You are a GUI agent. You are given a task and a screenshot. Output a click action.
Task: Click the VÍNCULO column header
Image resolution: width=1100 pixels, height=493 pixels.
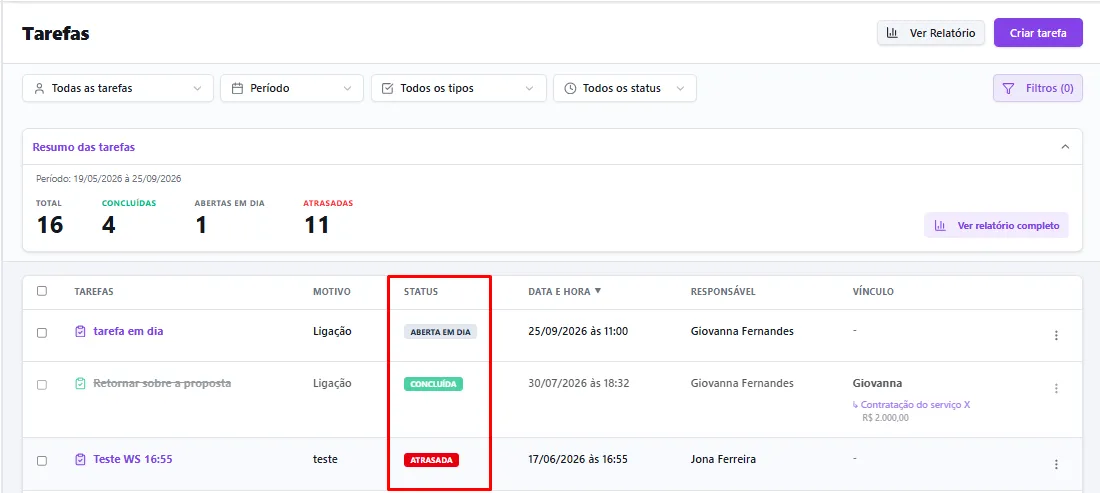(x=873, y=291)
